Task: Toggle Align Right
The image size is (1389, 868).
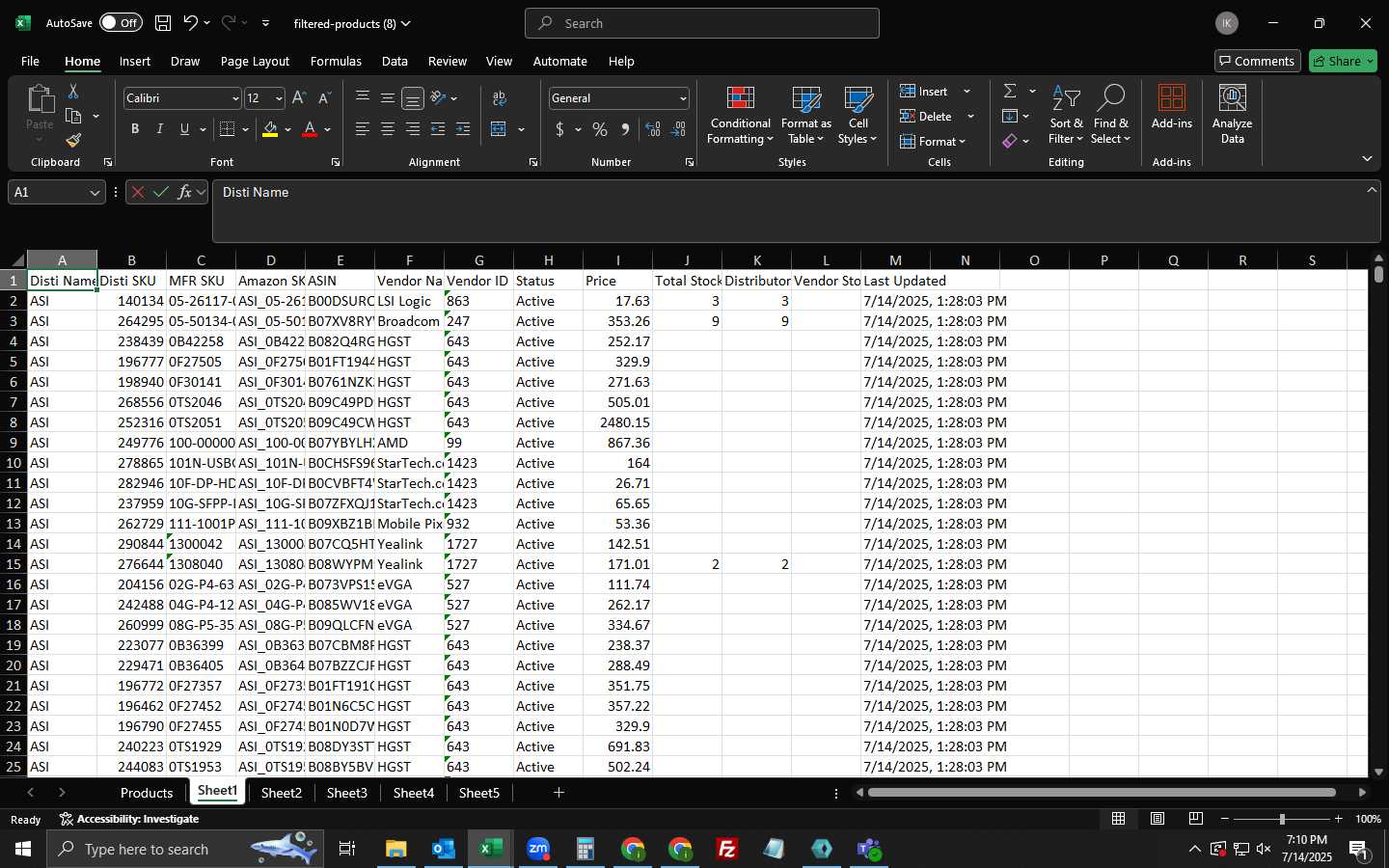Action: click(413, 129)
